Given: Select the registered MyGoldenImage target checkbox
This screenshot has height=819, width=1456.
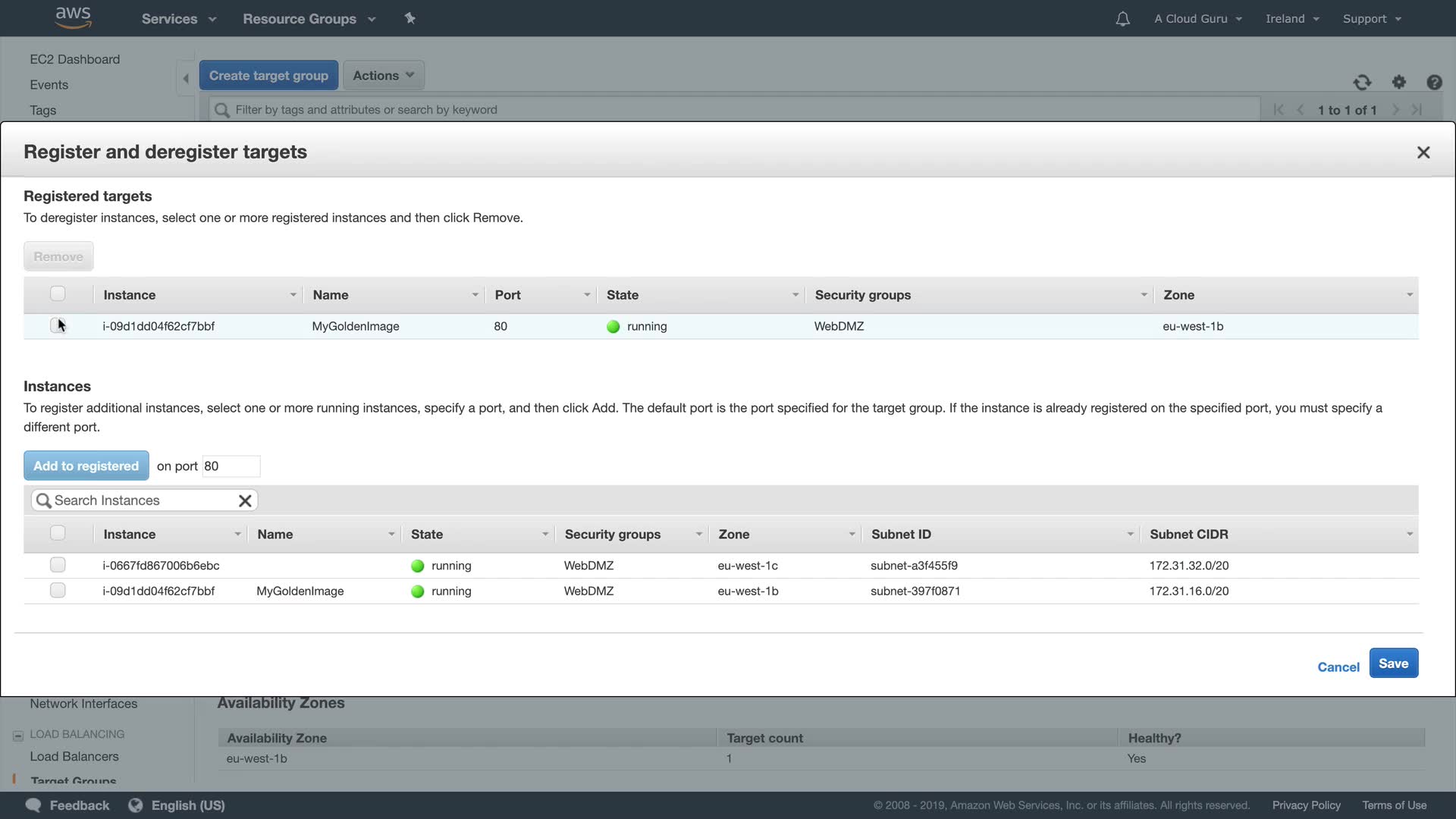Looking at the screenshot, I should click(x=58, y=326).
